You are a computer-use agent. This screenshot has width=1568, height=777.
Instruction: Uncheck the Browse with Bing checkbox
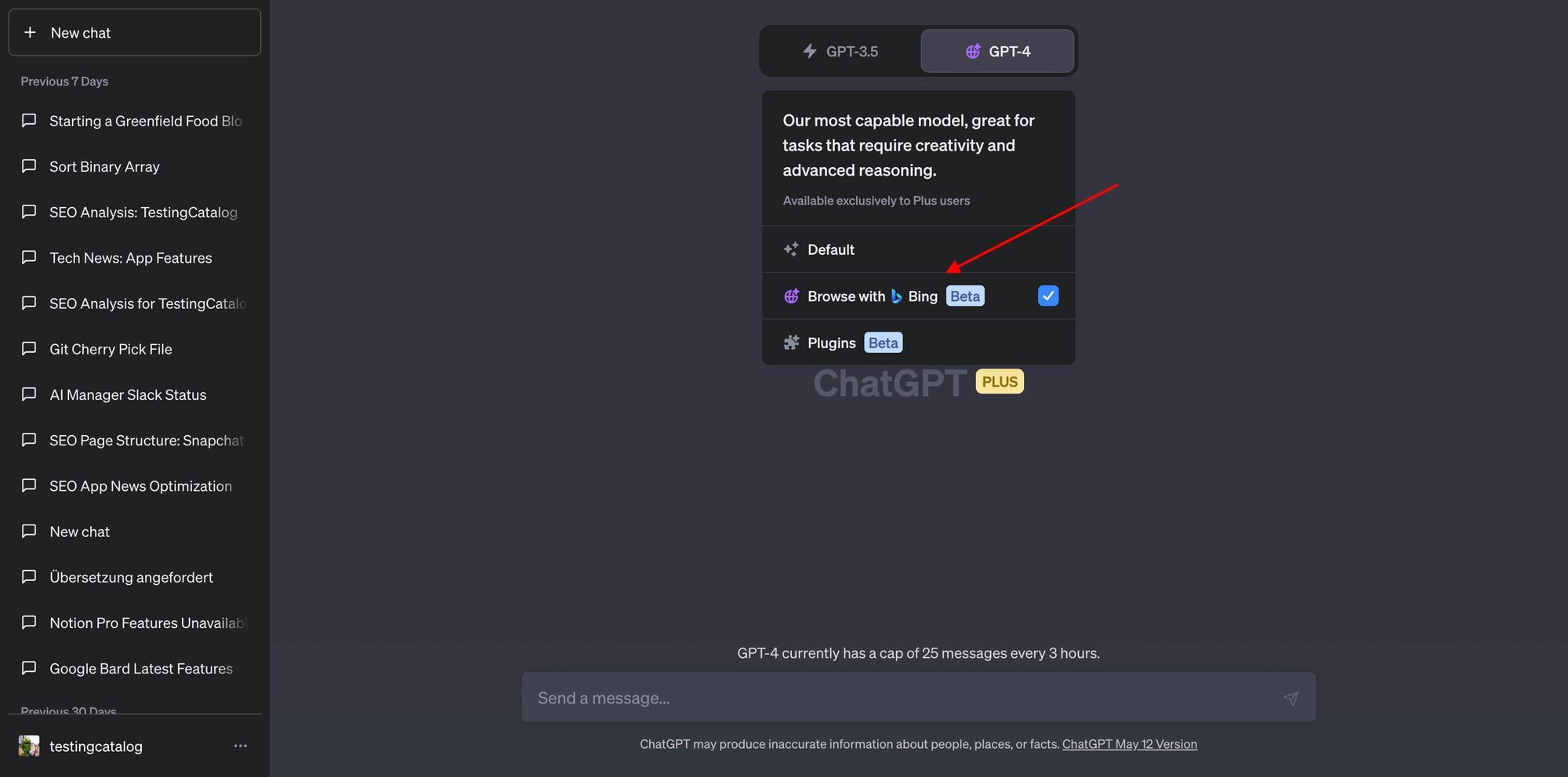click(1047, 296)
